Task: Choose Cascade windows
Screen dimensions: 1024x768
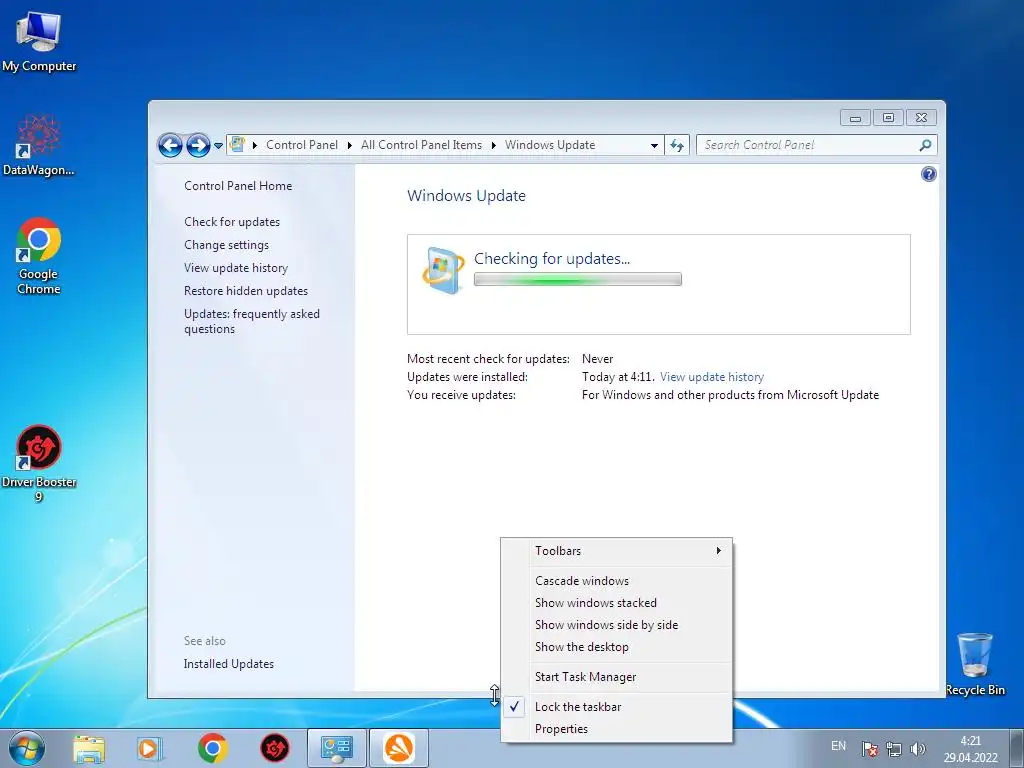Action: (x=616, y=581)
